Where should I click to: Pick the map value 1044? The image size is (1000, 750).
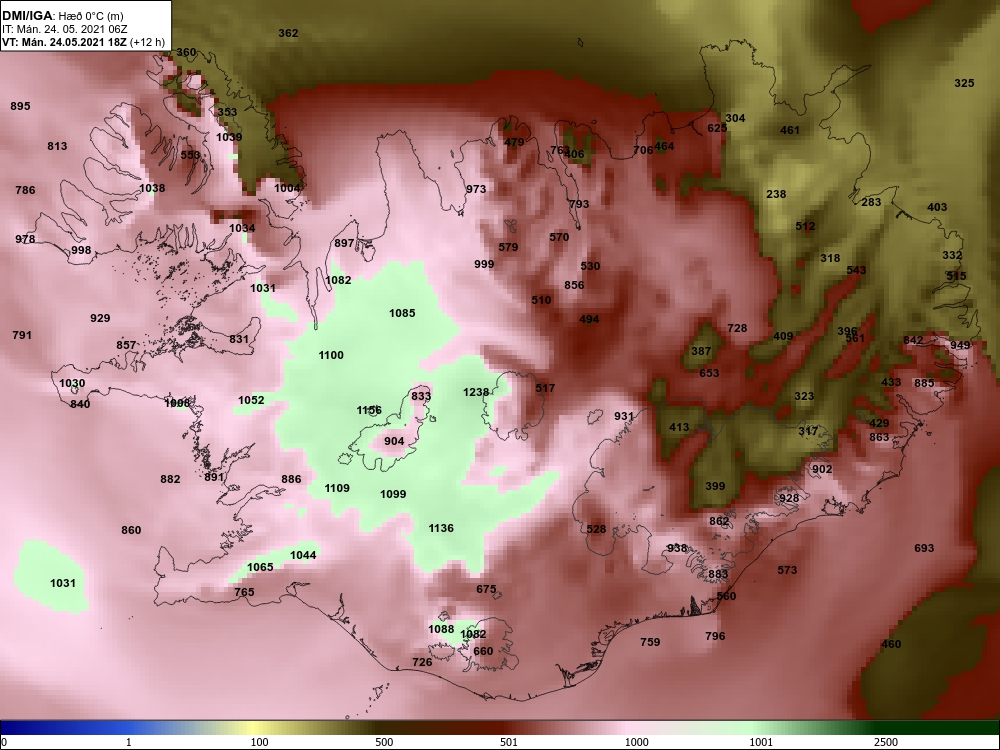point(303,555)
